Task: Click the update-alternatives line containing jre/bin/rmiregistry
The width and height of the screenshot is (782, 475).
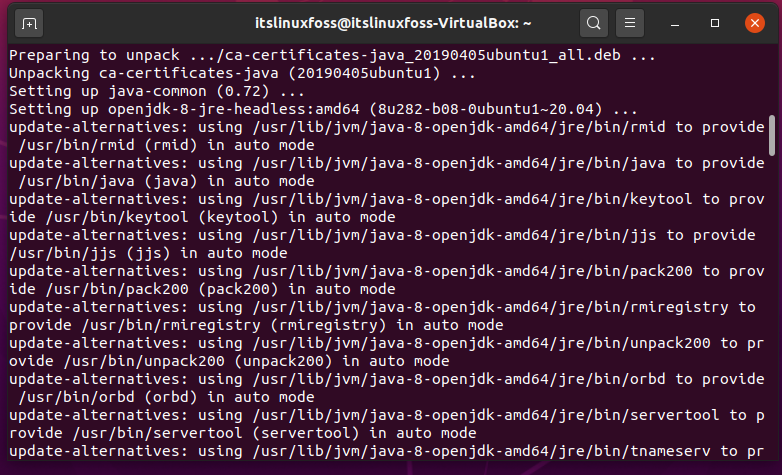Action: [x=382, y=307]
